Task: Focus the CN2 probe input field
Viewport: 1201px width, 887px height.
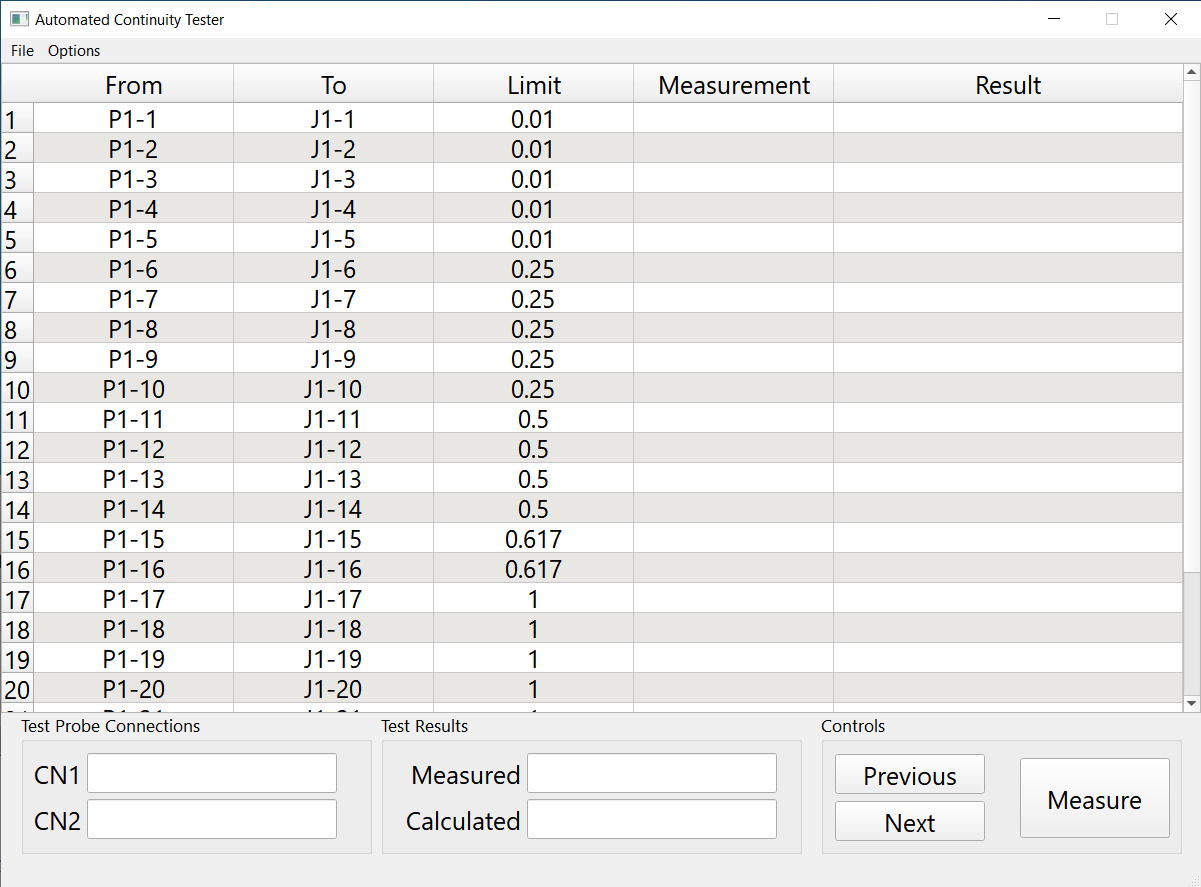Action: click(212, 819)
